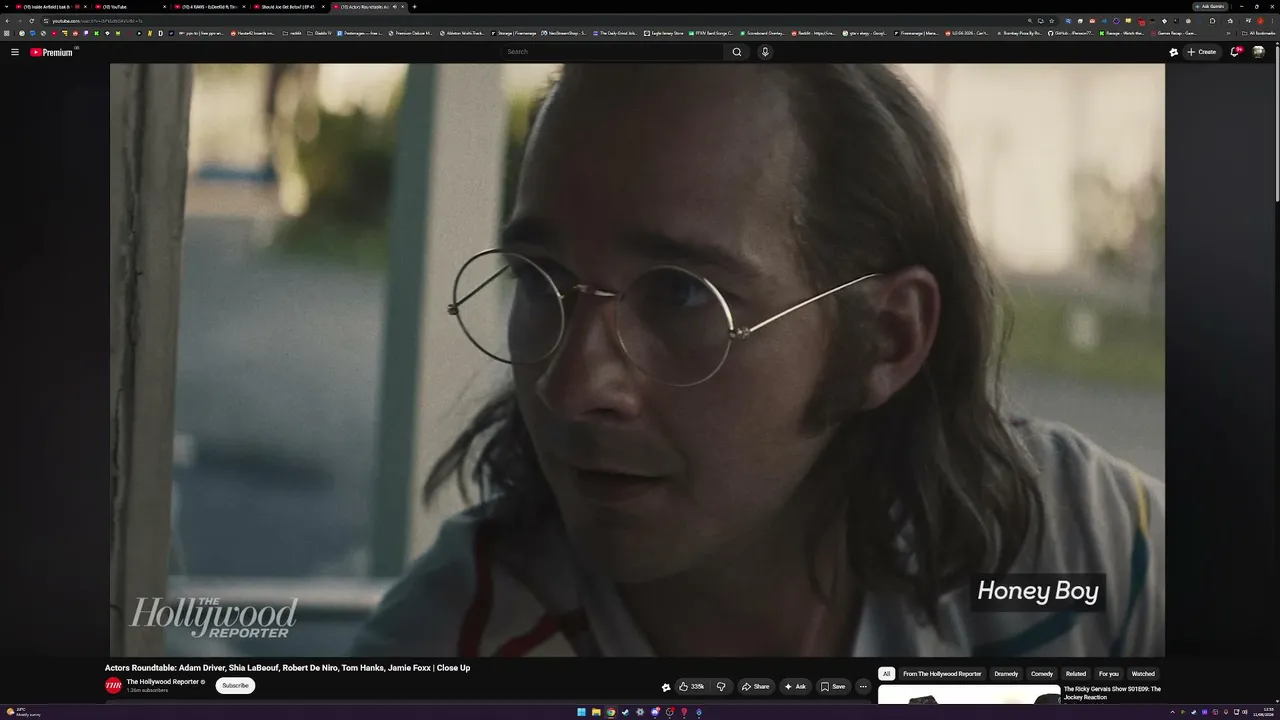Open The Hollywood Reporter channel avatar

(113, 685)
